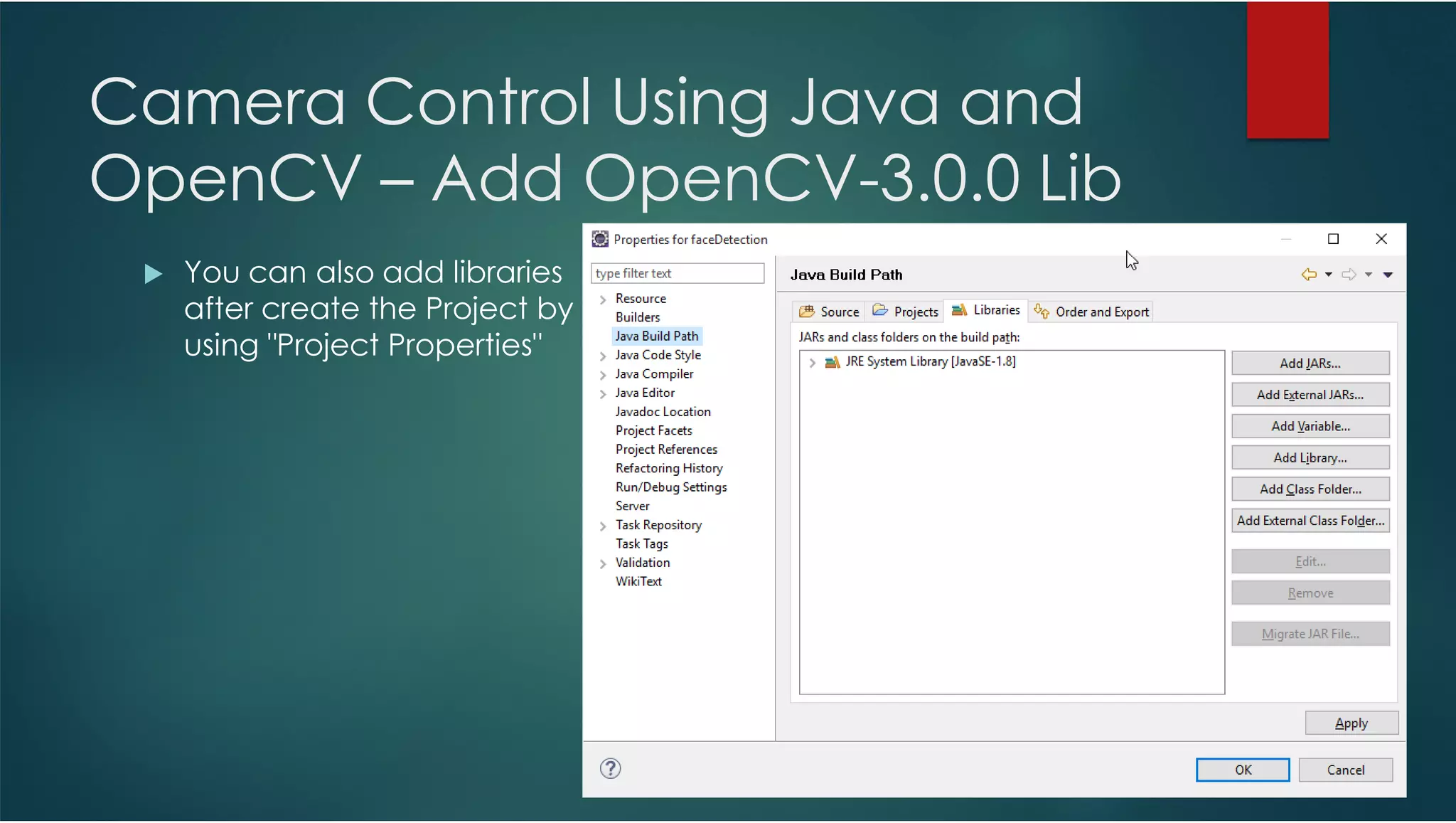This screenshot has height=823, width=1456.
Task: Select Project Facets in the tree
Action: tap(653, 430)
